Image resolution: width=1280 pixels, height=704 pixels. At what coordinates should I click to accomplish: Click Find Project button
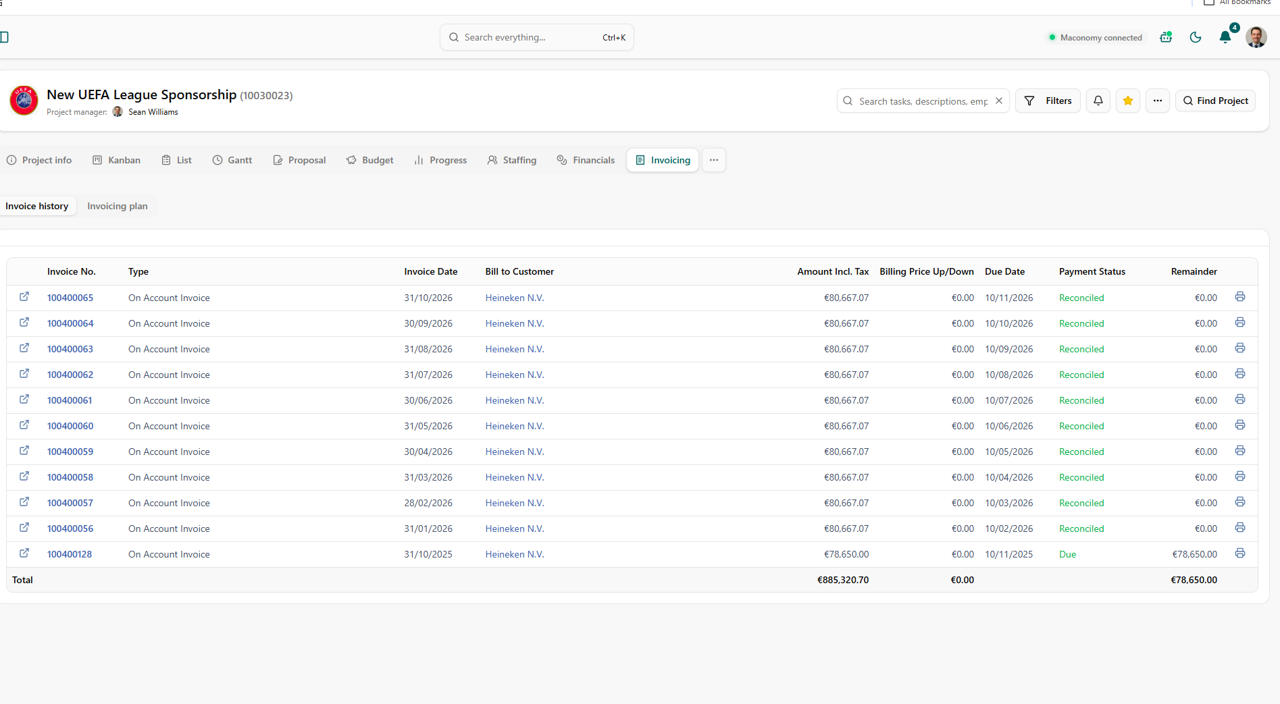(1216, 101)
